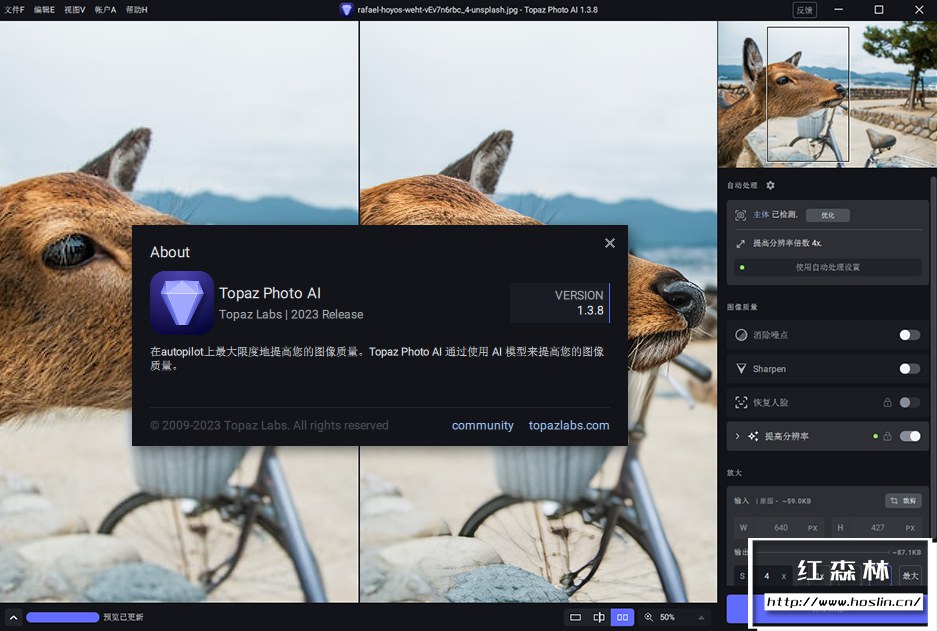Click the face recovery icon
937x631 pixels.
(741, 403)
